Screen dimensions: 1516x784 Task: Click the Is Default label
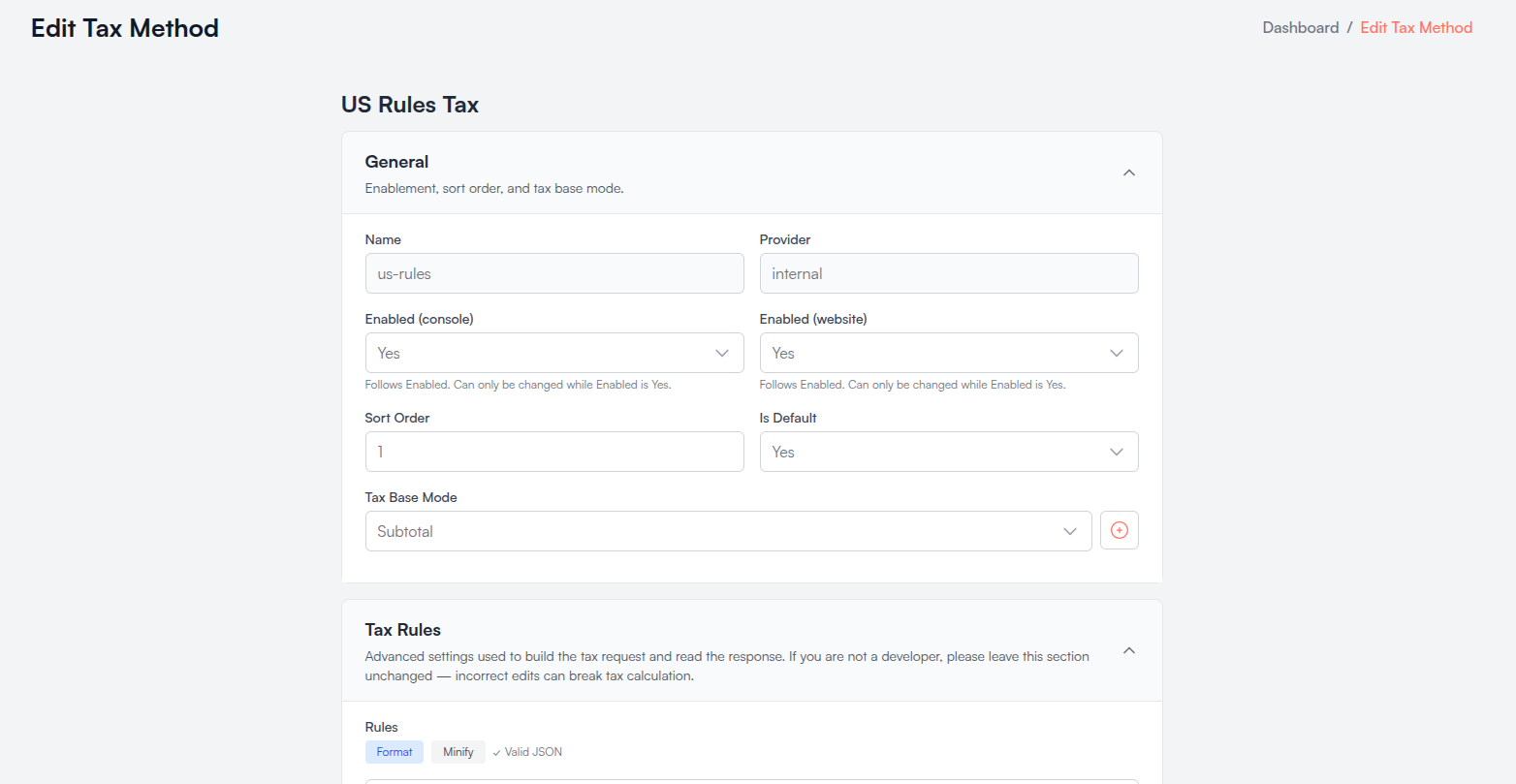coord(788,418)
